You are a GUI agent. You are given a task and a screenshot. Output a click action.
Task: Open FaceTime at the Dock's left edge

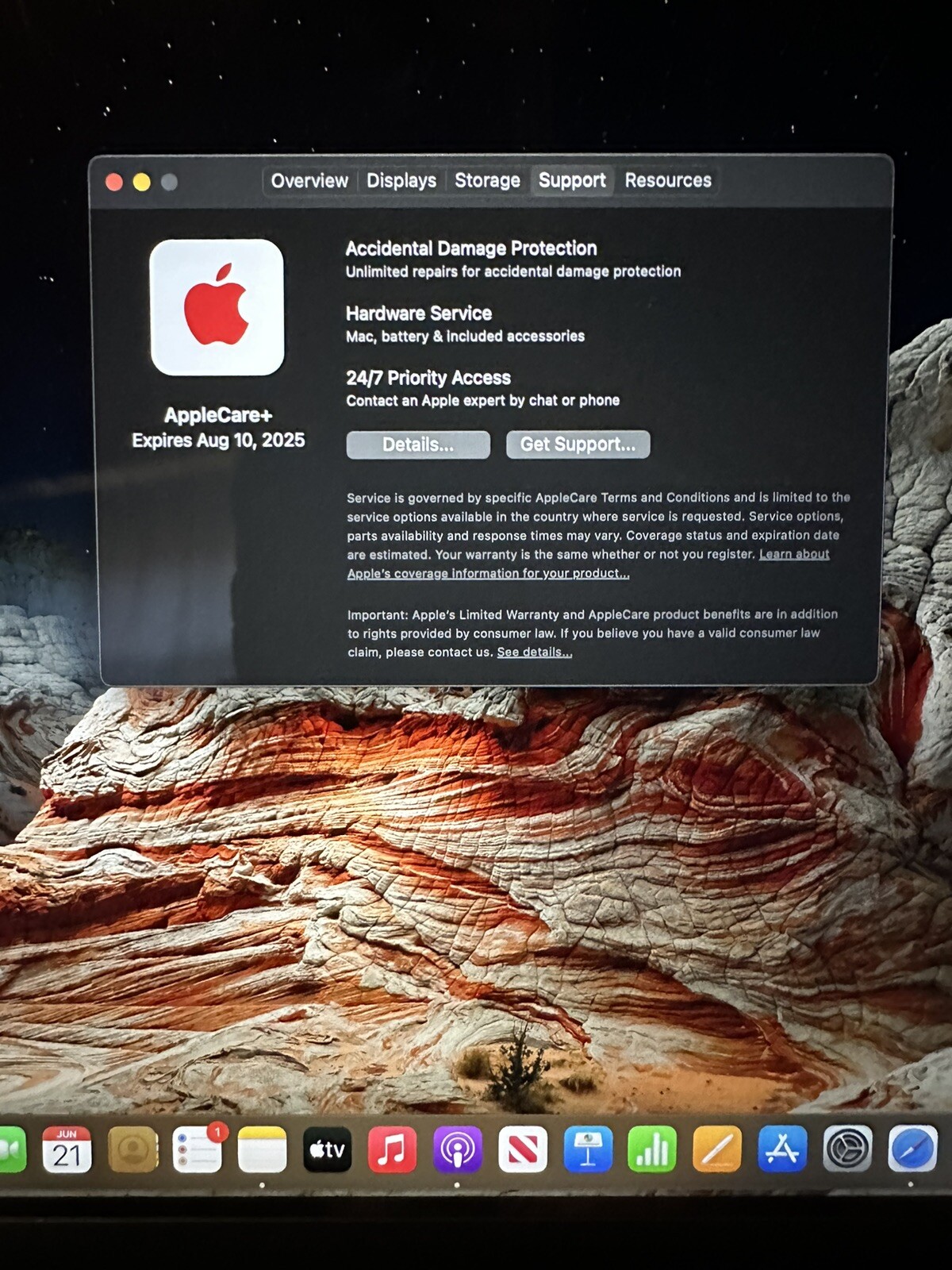point(11,1149)
